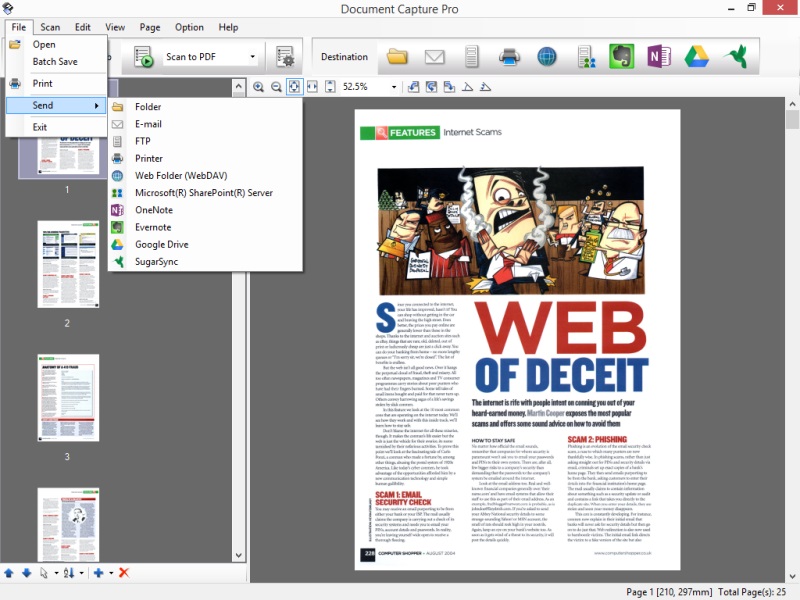Click the SharePoint server toolbar icon

pos(586,57)
